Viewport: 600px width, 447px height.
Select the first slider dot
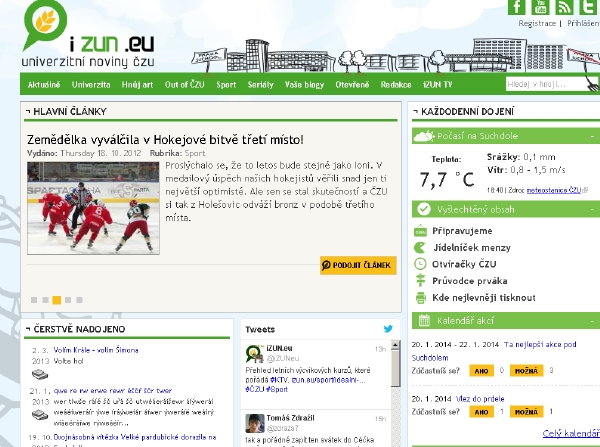pyautogui.click(x=34, y=300)
